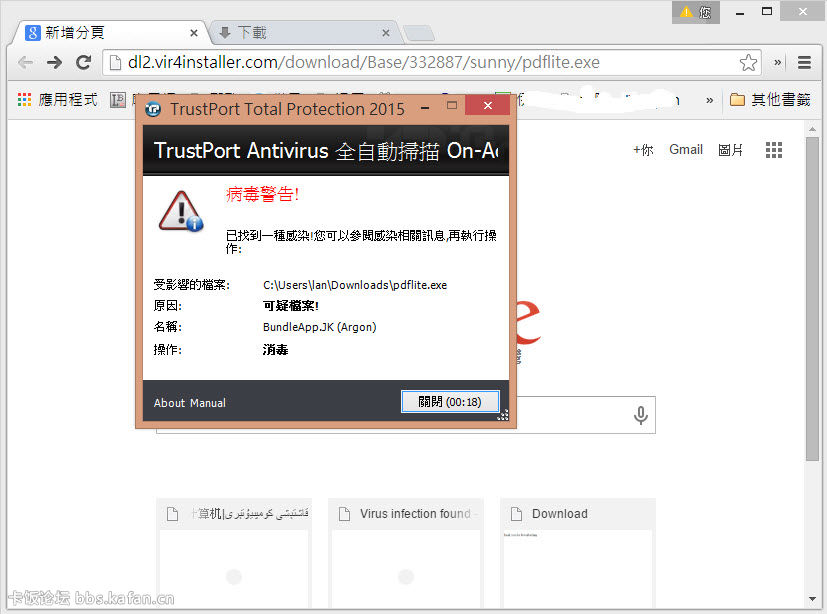Open the Manual link in TrustPort dialog

tap(208, 403)
